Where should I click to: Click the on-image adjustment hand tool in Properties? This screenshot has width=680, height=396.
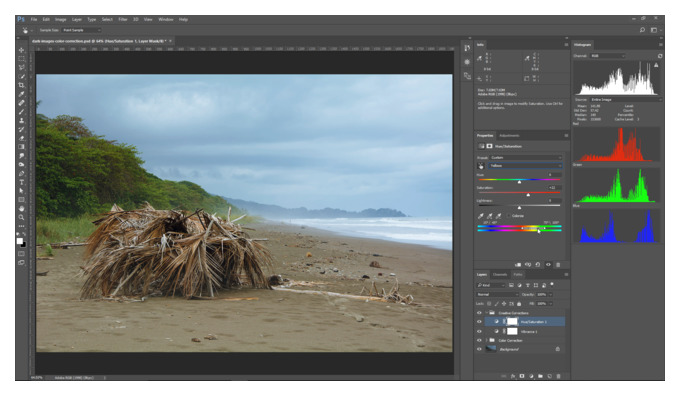tap(481, 166)
